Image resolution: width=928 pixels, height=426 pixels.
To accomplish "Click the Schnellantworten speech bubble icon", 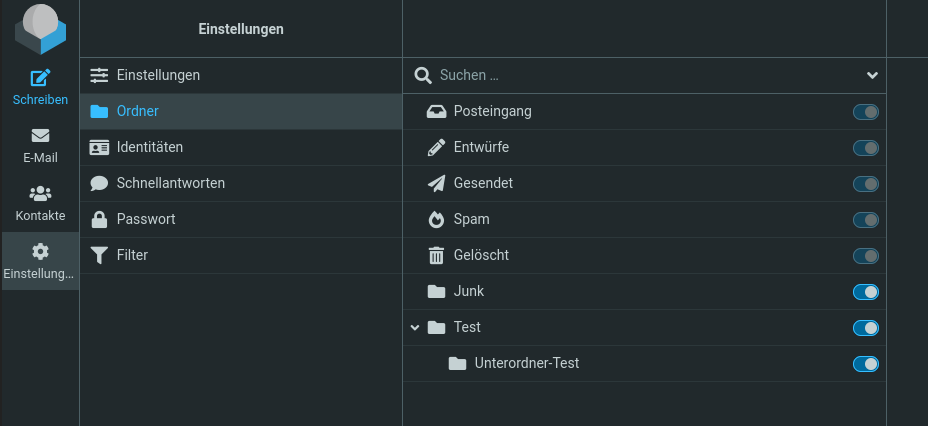I will 99,183.
